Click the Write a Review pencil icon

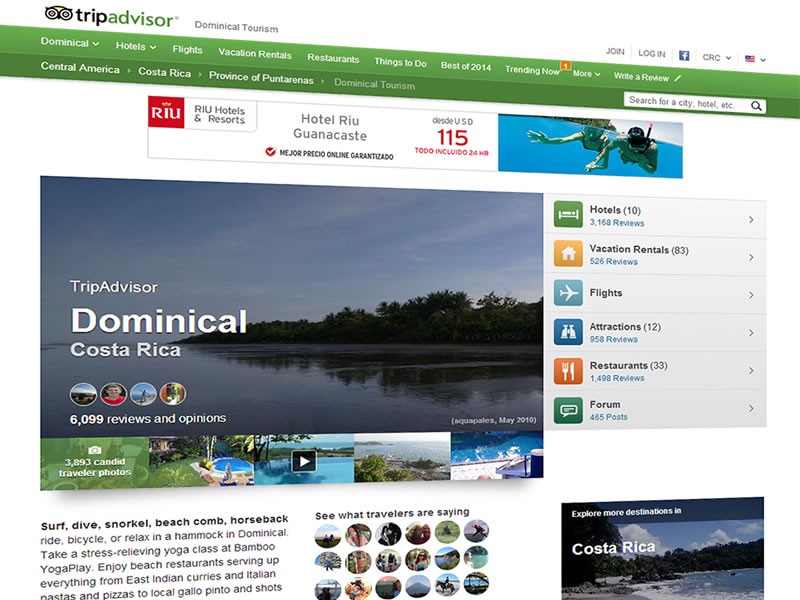[678, 79]
